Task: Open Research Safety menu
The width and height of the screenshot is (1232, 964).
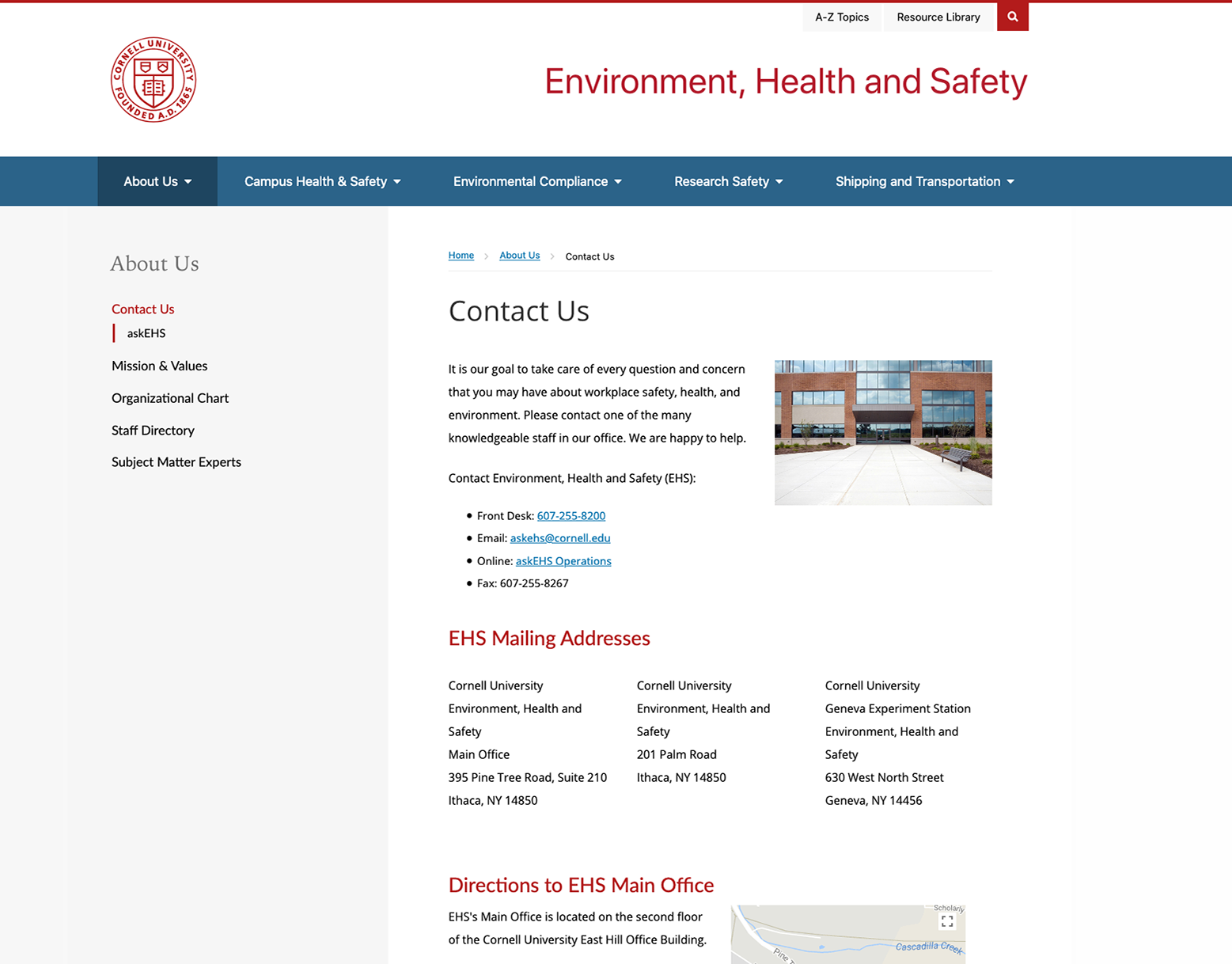Action: coord(729,181)
